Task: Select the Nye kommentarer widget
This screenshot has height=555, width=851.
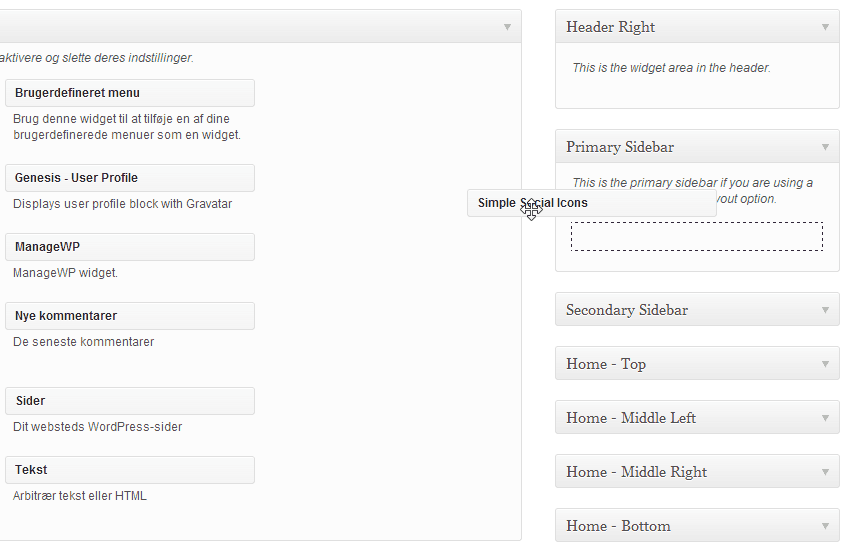Action: 130,316
